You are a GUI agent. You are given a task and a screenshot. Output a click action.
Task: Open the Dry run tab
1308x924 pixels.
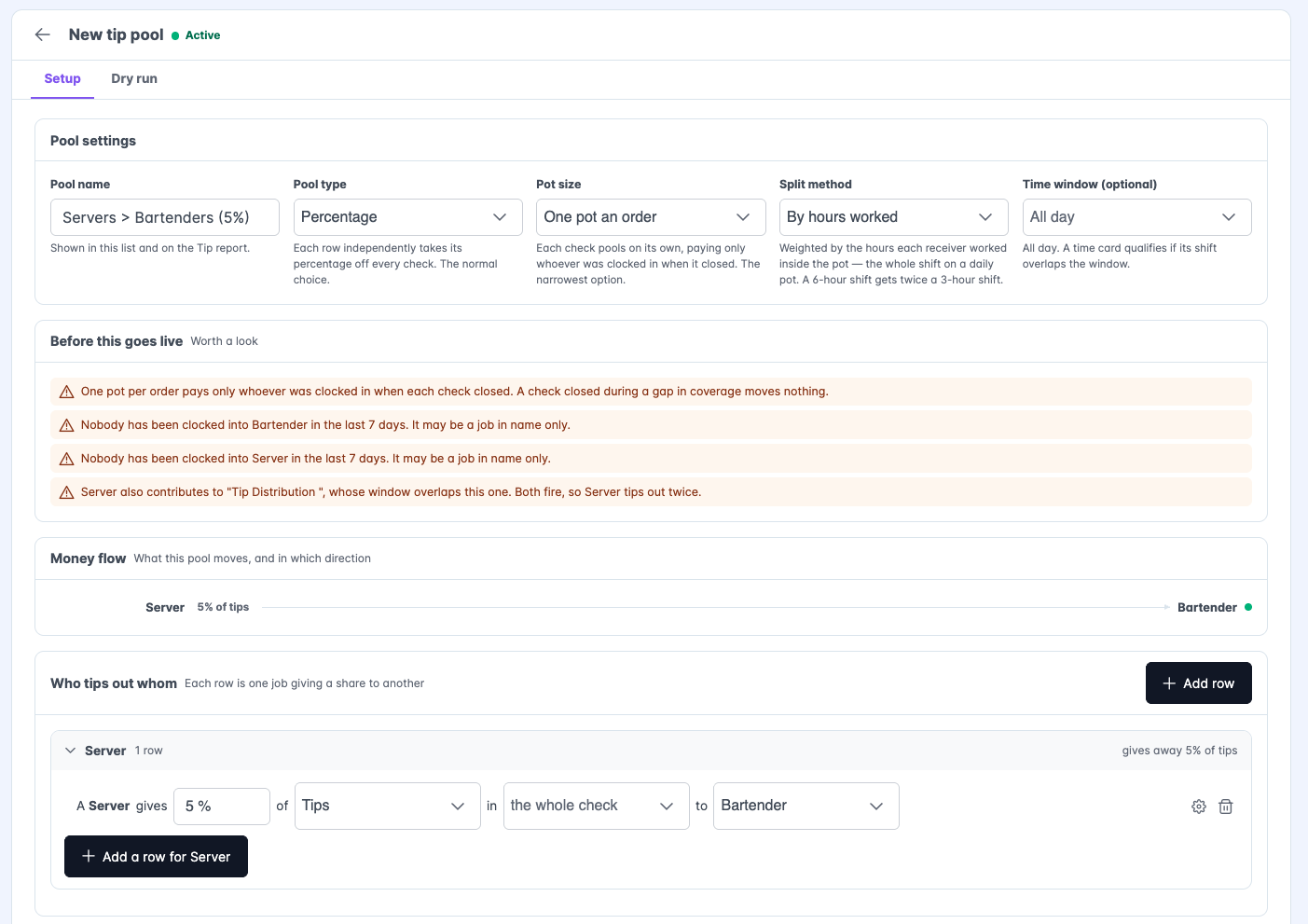[x=134, y=78]
